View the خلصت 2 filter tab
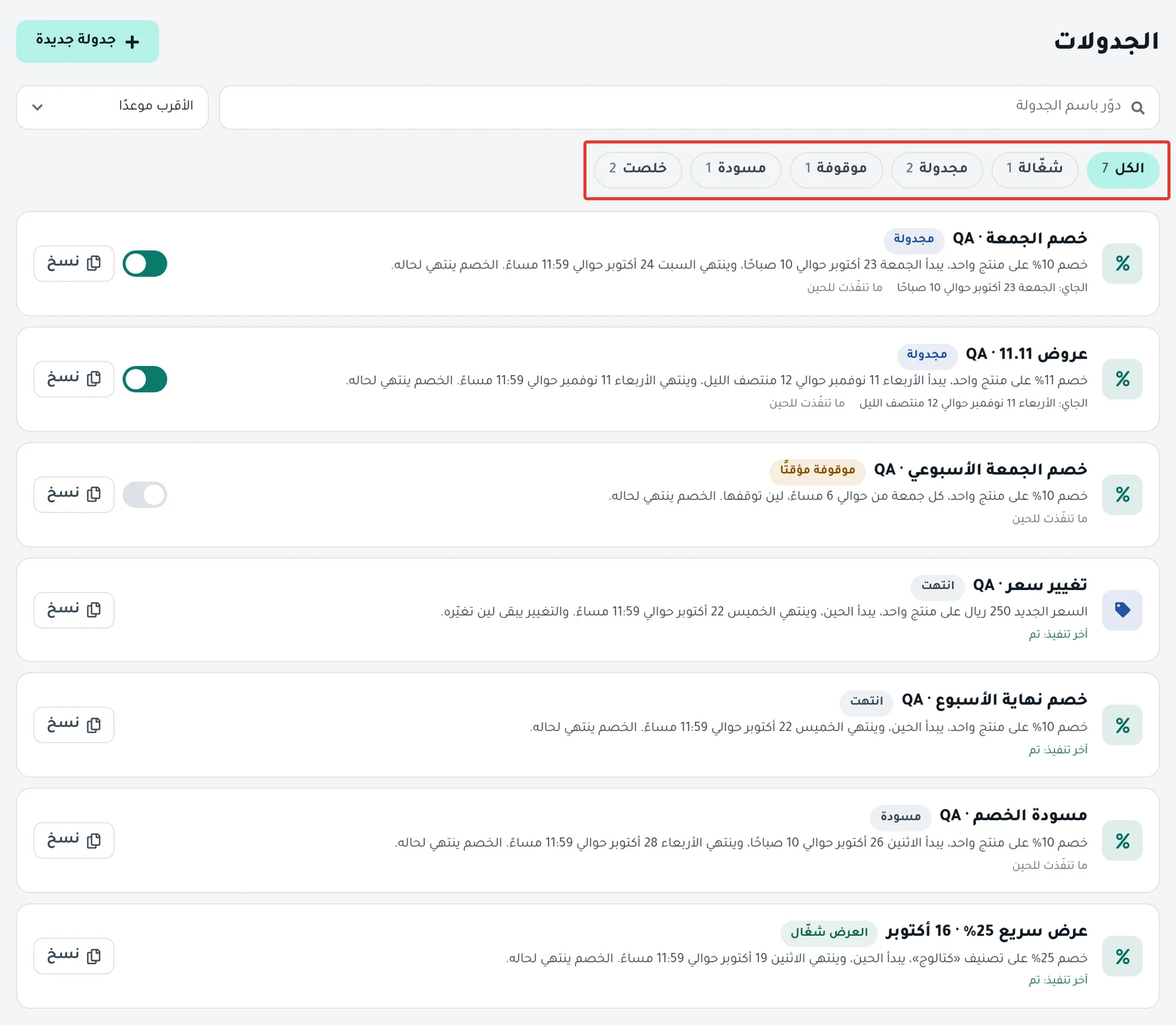 coord(638,170)
